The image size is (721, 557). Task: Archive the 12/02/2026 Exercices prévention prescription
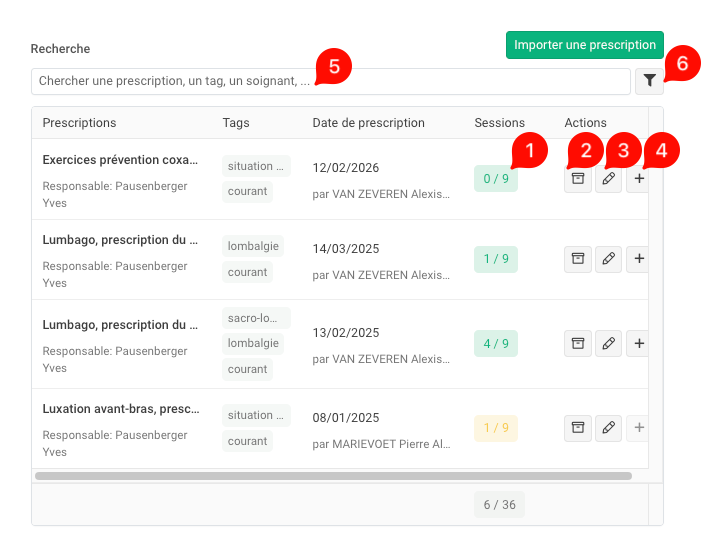[x=577, y=179]
